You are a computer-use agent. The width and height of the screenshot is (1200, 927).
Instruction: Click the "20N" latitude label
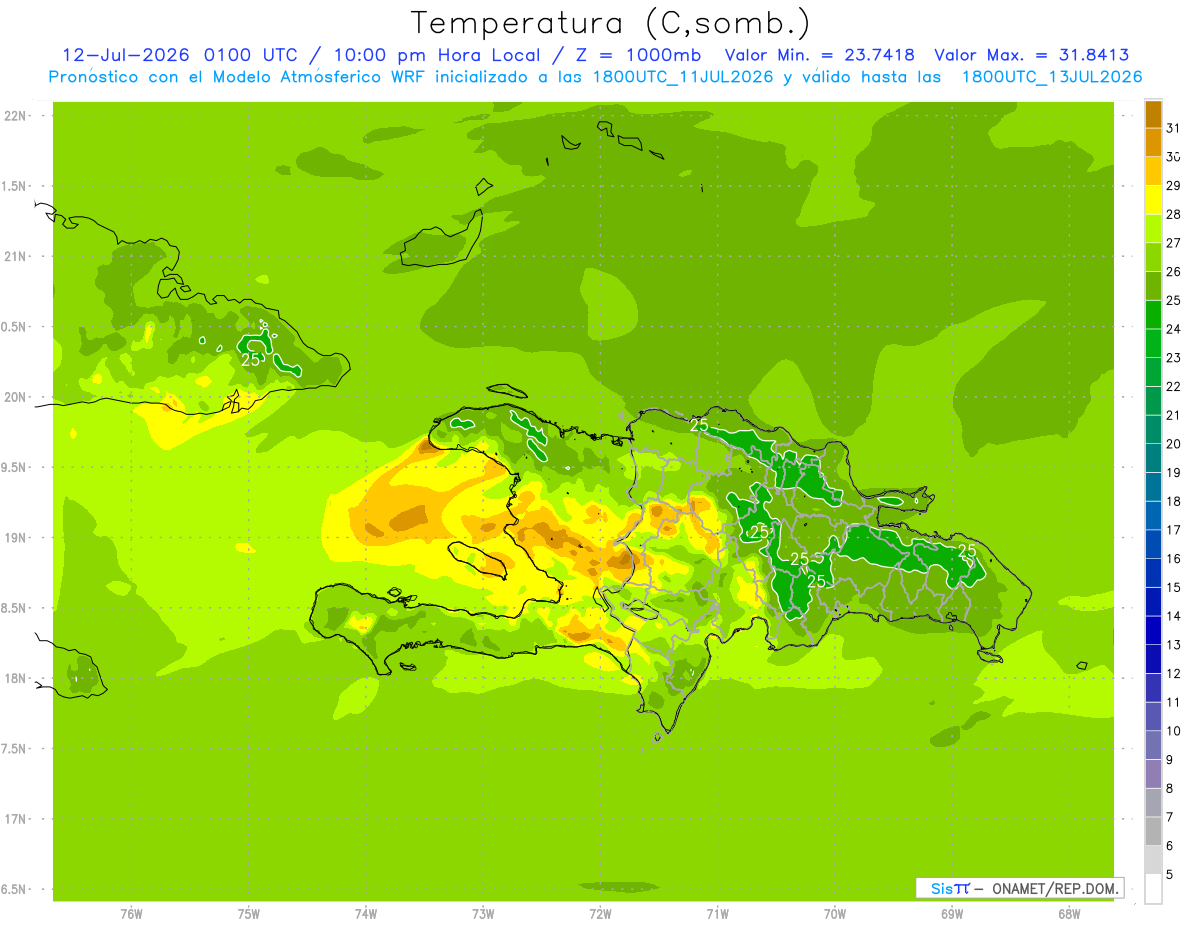[x=15, y=397]
